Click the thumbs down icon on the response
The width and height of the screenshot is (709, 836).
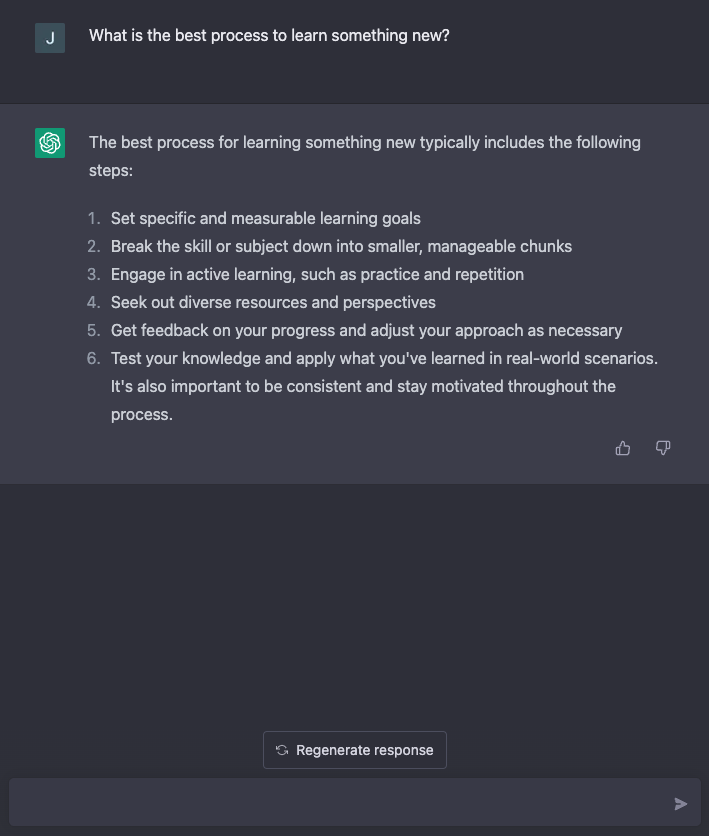[x=663, y=448]
